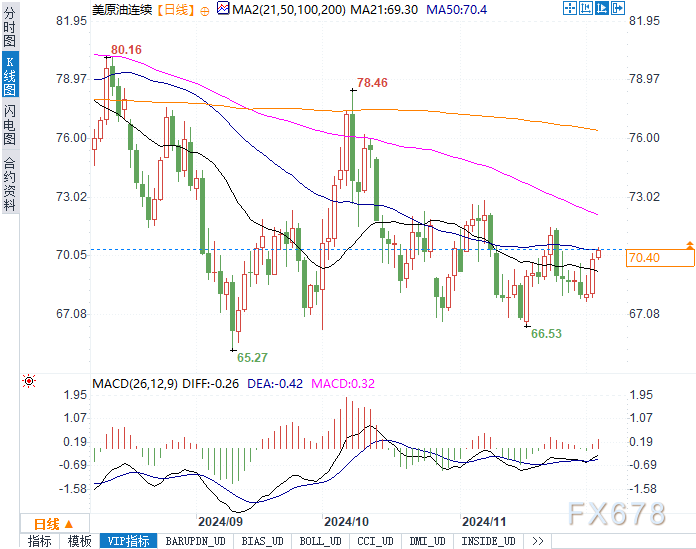This screenshot has width=696, height=549.
Task: Click the 2024/10 date marker on timeline
Action: coord(347,521)
